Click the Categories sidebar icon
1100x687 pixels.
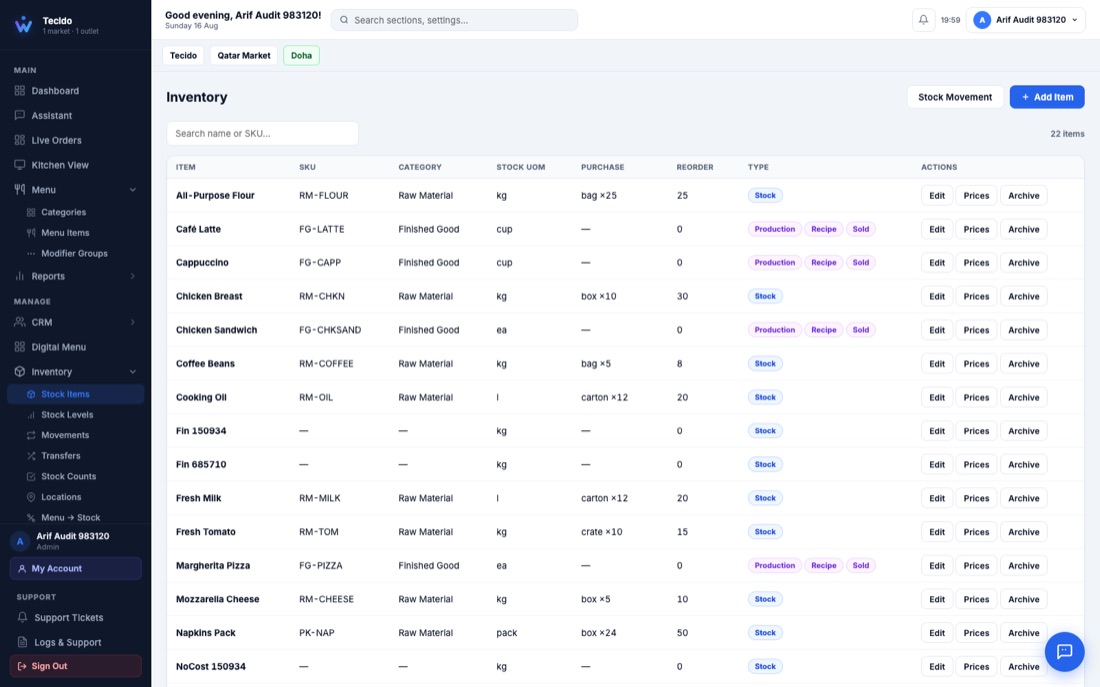point(31,212)
